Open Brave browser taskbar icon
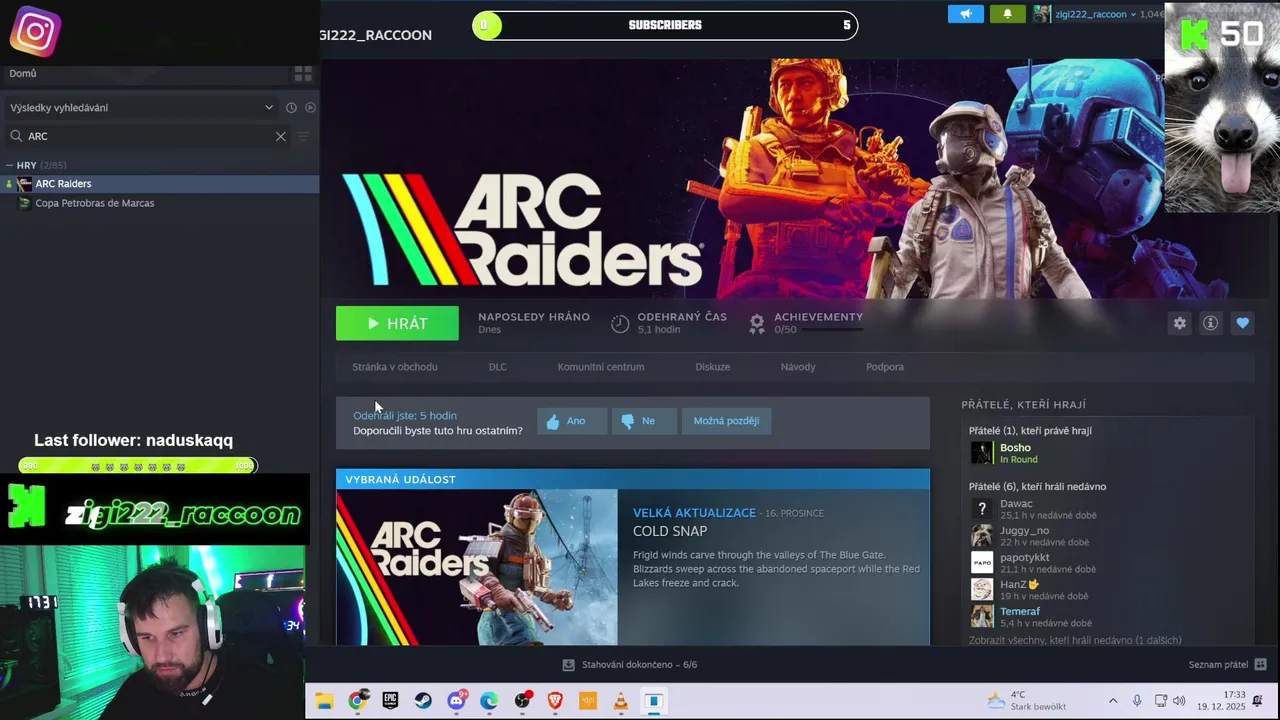Viewport: 1280px width, 720px height. 555,701
